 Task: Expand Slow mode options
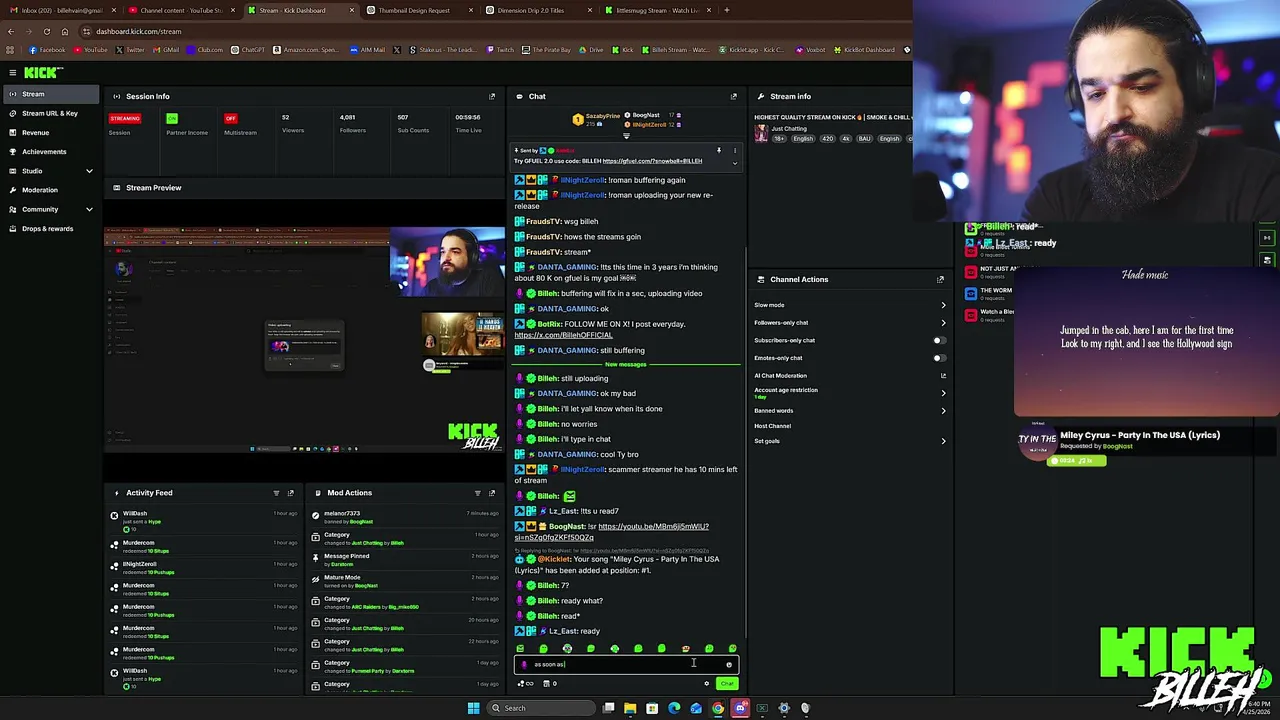pos(943,305)
